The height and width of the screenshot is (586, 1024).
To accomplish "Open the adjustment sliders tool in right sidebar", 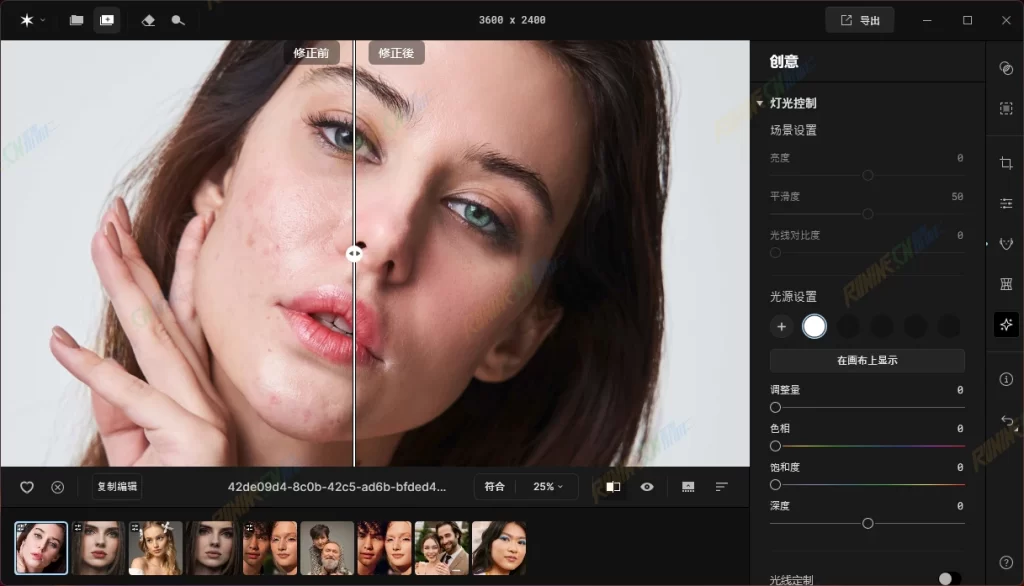I will (1006, 203).
